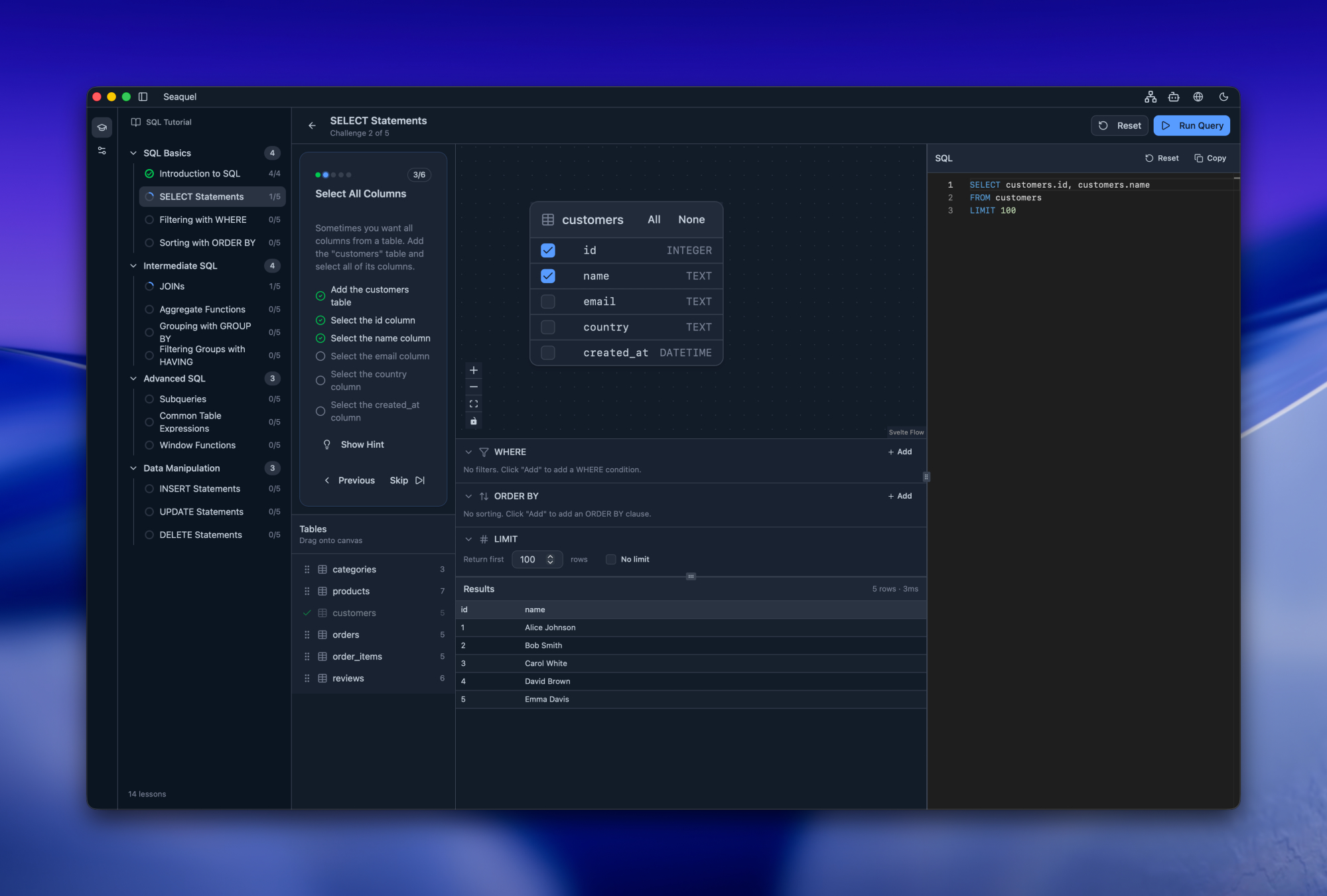Click the Run Query button
The width and height of the screenshot is (1327, 896).
pyautogui.click(x=1192, y=125)
